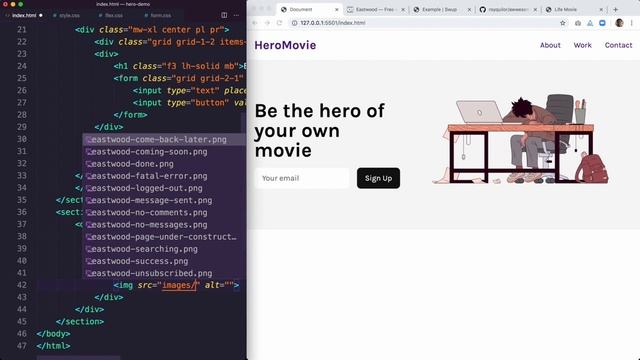Choose eastwood-no-messages.png suggestion
Viewport: 640px width, 360px height.
click(x=164, y=225)
